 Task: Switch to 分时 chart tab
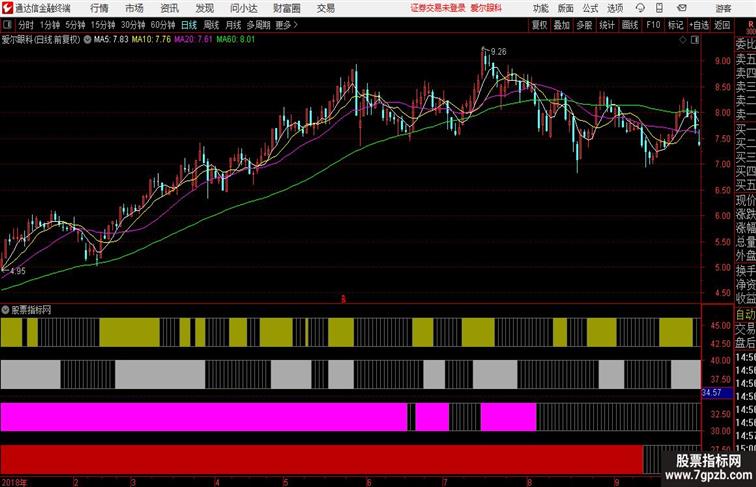(26, 25)
